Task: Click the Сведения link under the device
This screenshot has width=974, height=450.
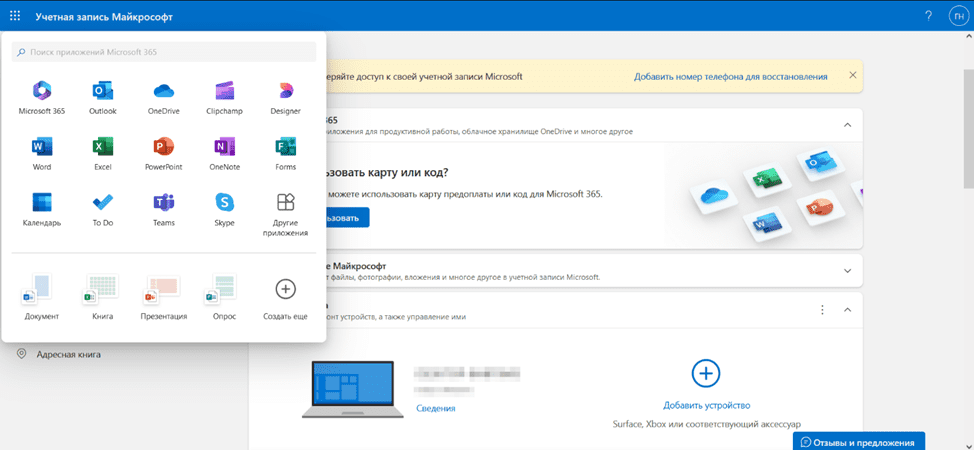Action: [436, 408]
